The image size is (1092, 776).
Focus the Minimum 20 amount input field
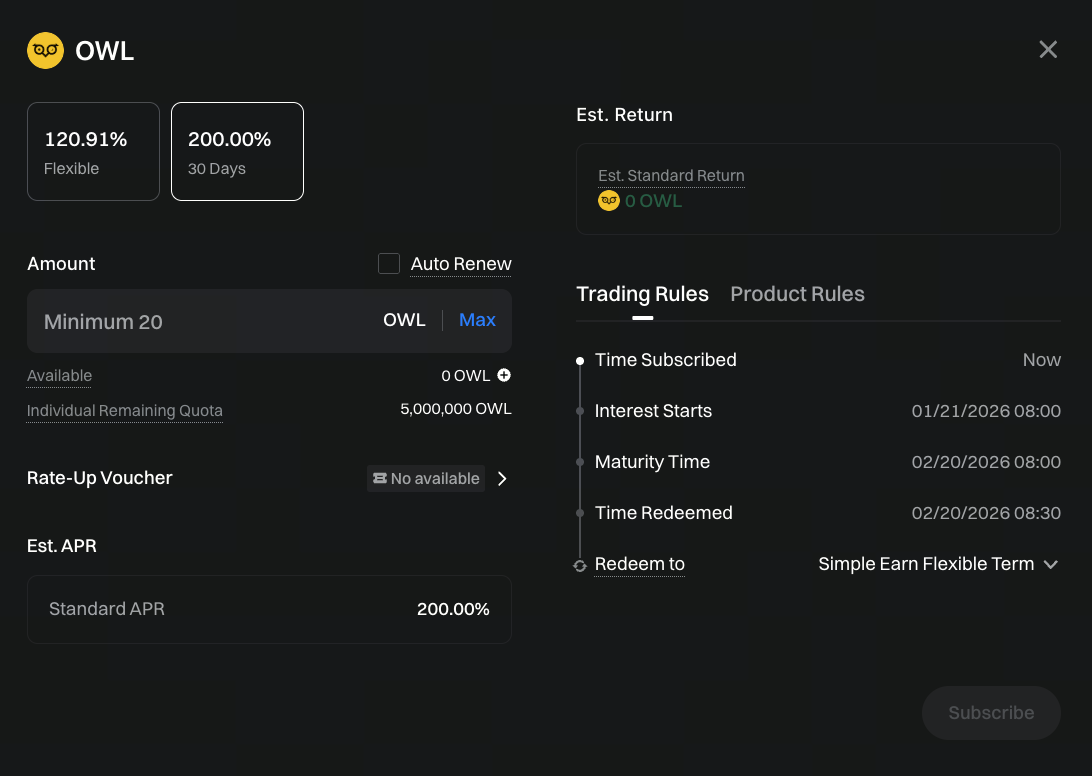(x=200, y=322)
